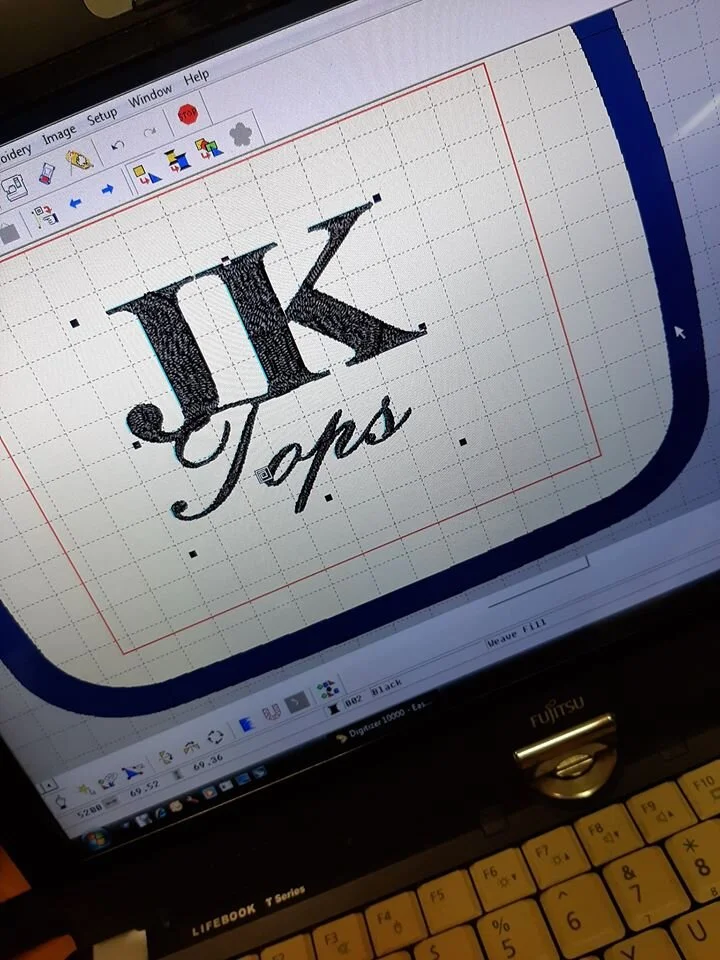
Task: Launch Internet Explorer from the taskbar
Action: click(x=161, y=813)
